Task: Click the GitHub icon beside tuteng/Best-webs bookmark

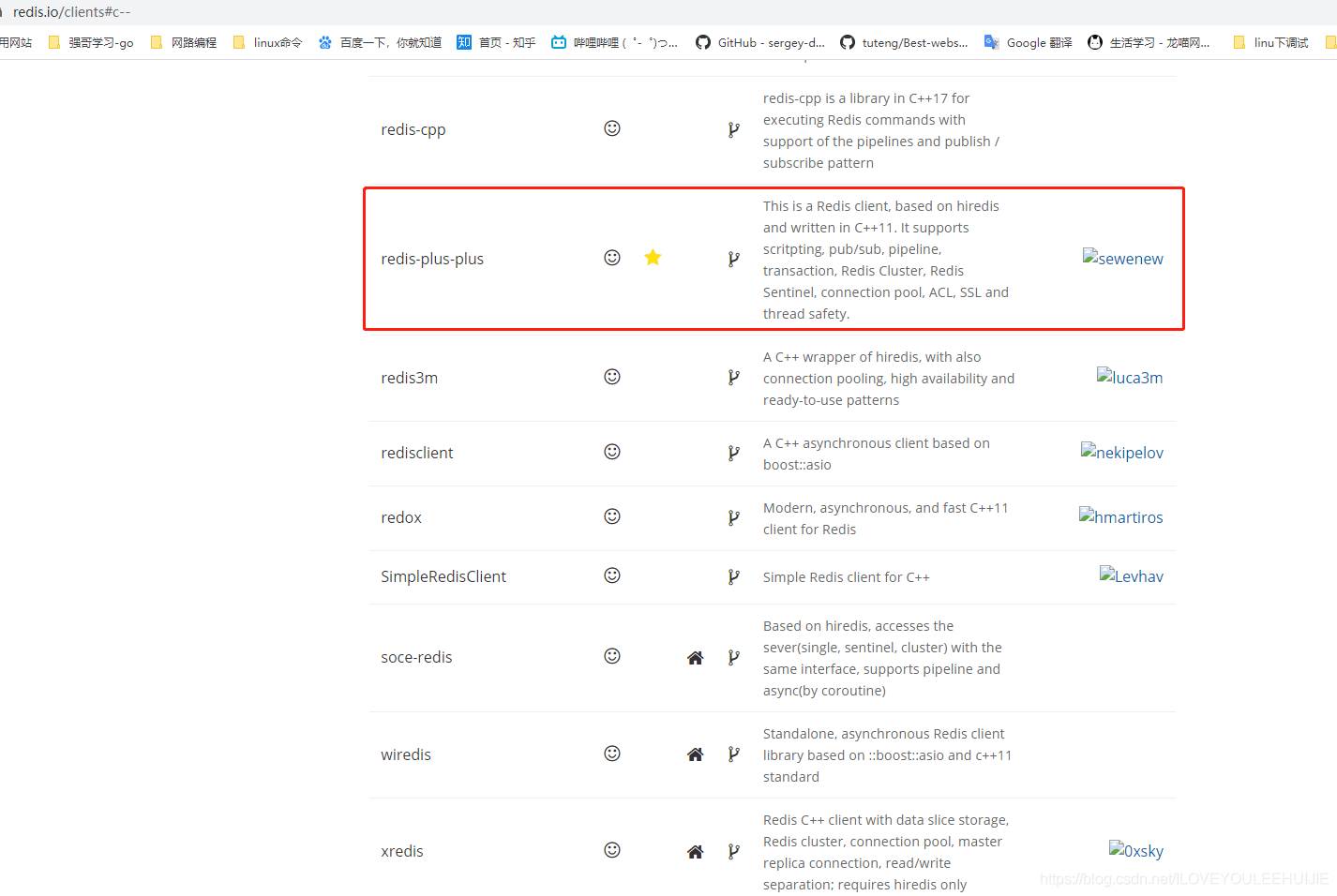Action: [847, 42]
